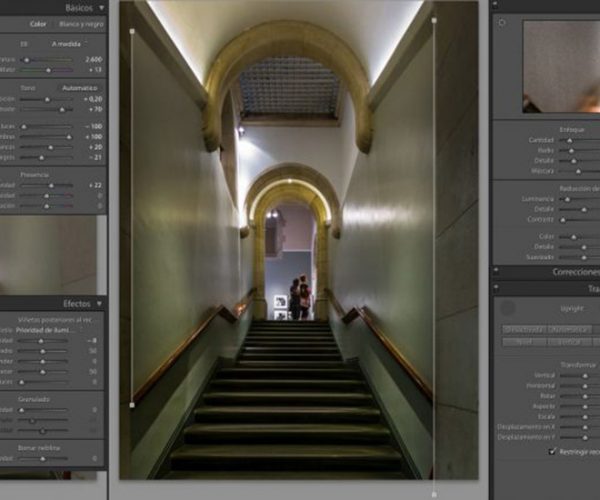
Task: Click the Exposición slider handle
Action: click(47, 100)
